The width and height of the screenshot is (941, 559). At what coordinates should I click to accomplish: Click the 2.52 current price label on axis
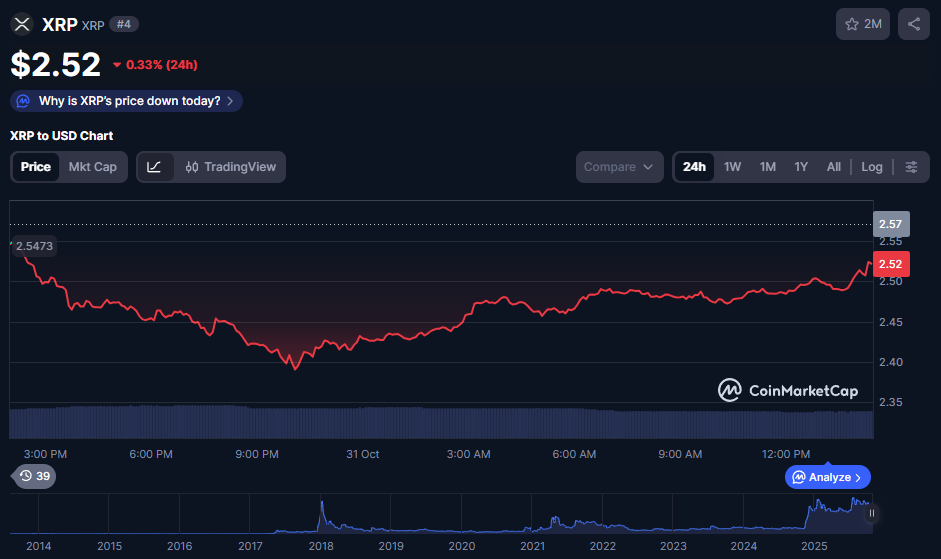[891, 264]
